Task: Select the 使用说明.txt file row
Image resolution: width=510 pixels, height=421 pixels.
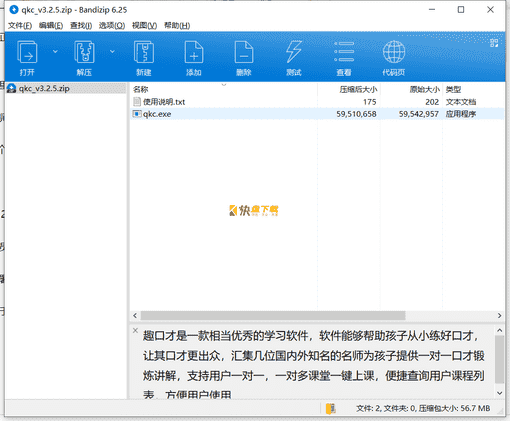Action: click(x=317, y=102)
